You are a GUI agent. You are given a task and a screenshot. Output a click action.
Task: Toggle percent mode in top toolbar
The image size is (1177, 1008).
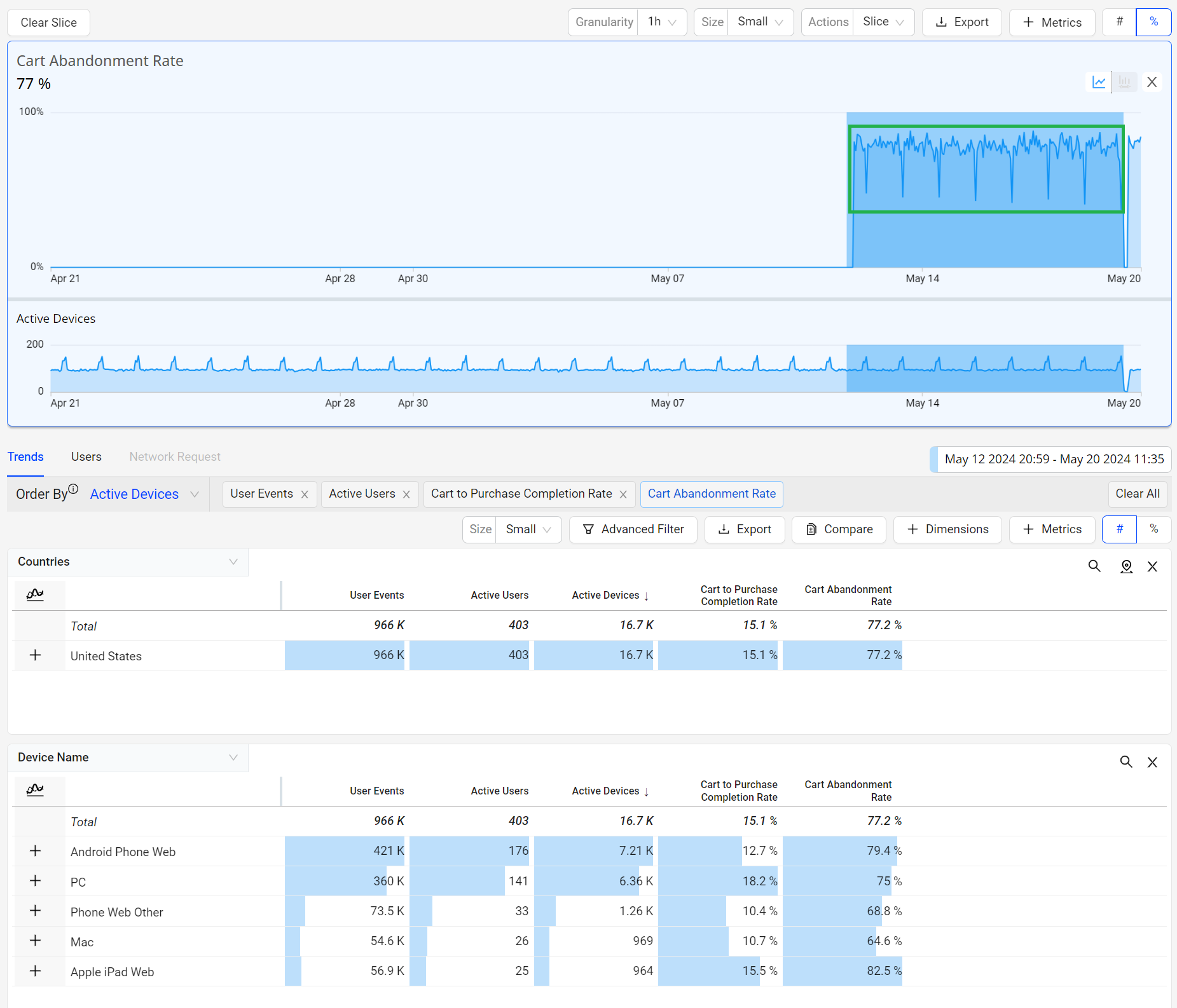pyautogui.click(x=1153, y=22)
